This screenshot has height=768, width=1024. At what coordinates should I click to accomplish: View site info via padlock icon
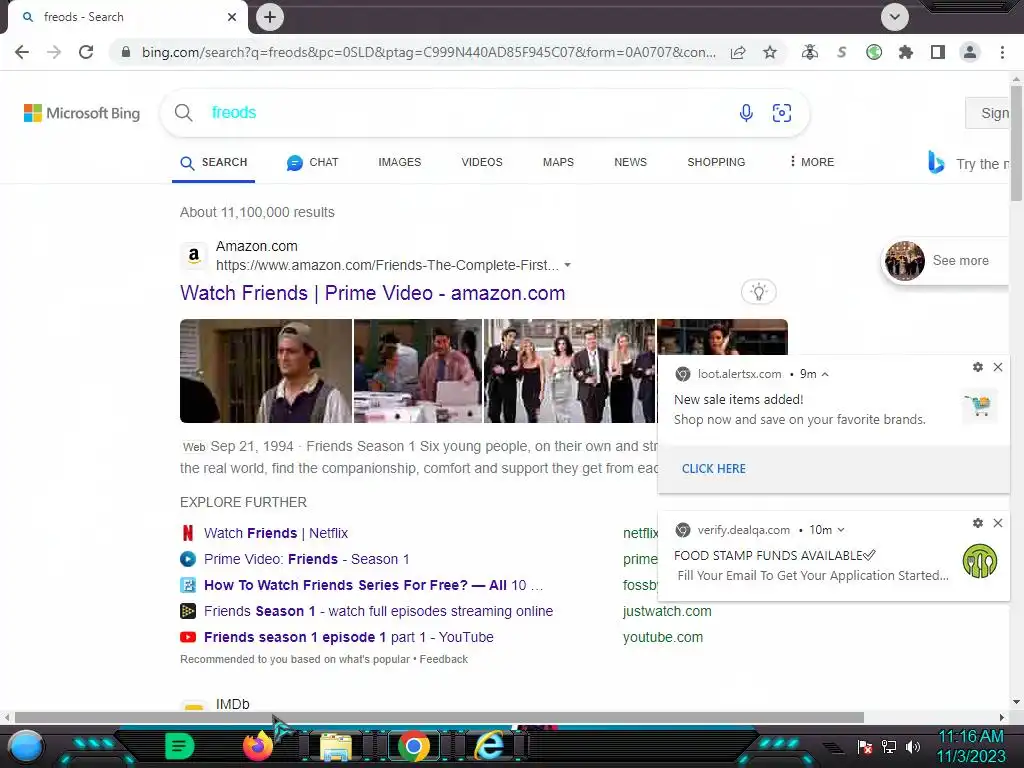126,52
